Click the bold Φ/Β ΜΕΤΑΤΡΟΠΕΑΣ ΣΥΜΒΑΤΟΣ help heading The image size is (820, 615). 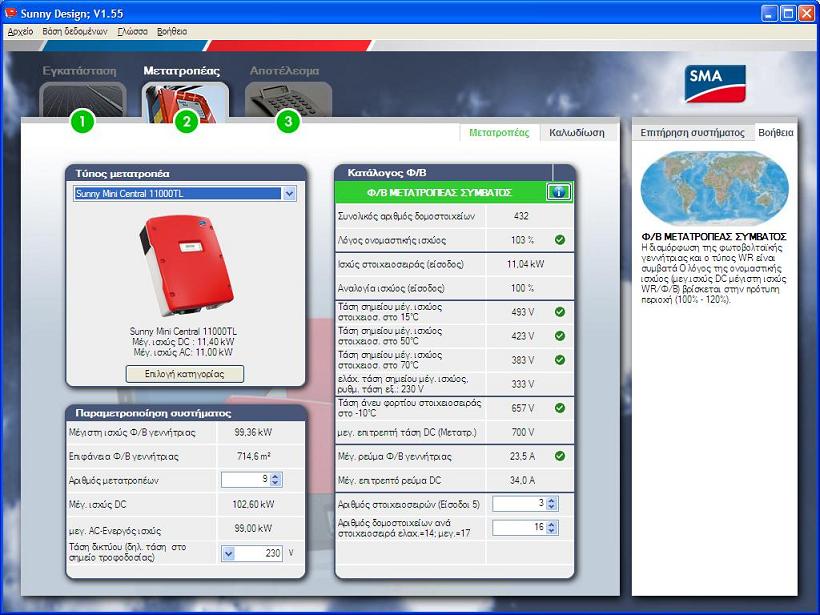[x=714, y=237]
